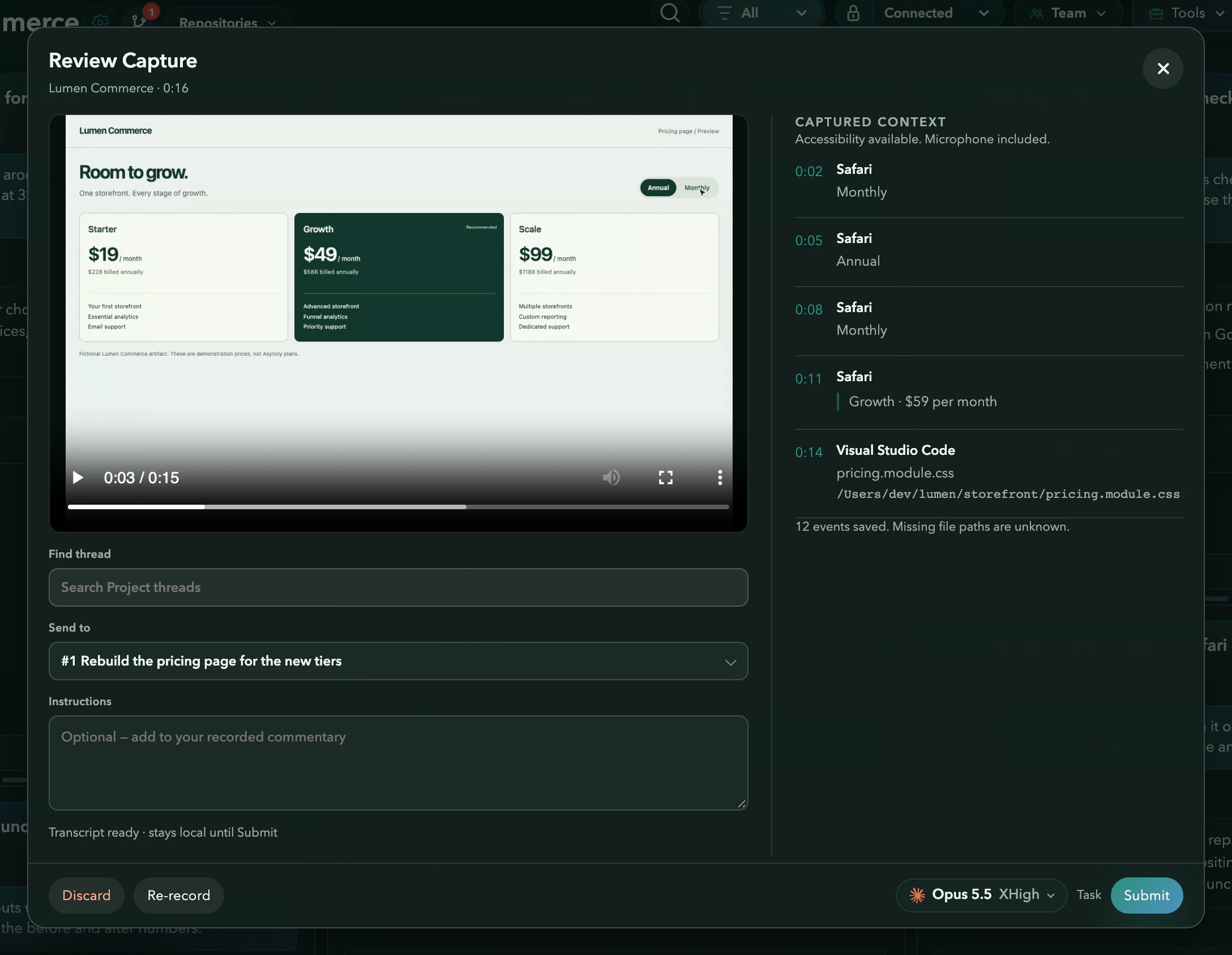Screen dimensions: 1232x955
Task: Re-record the capture
Action: tap(179, 895)
